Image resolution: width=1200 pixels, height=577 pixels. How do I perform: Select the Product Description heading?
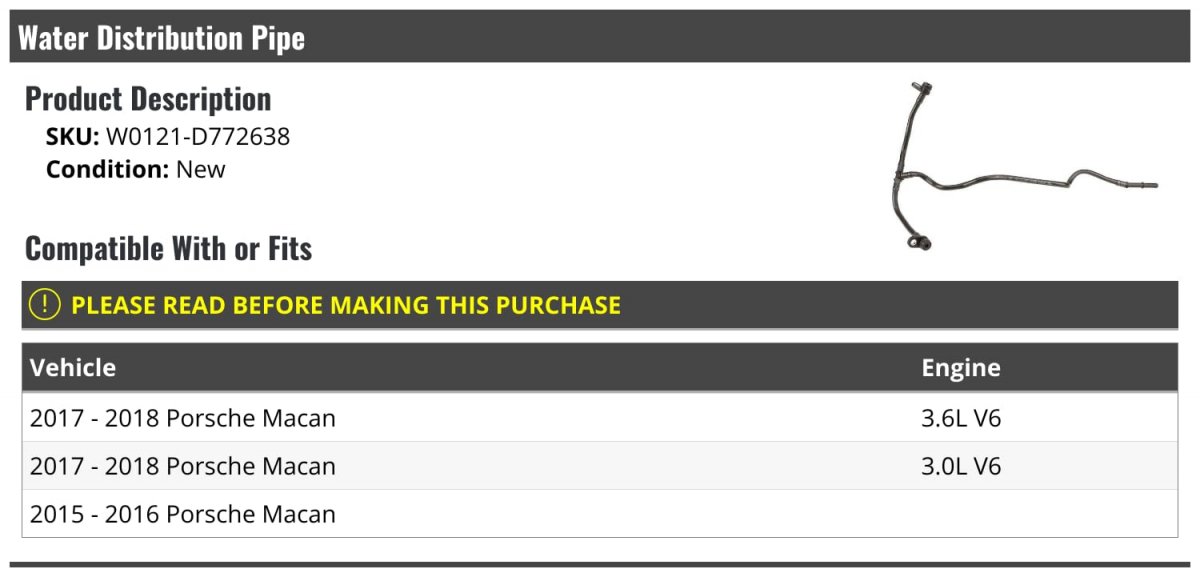click(x=148, y=99)
